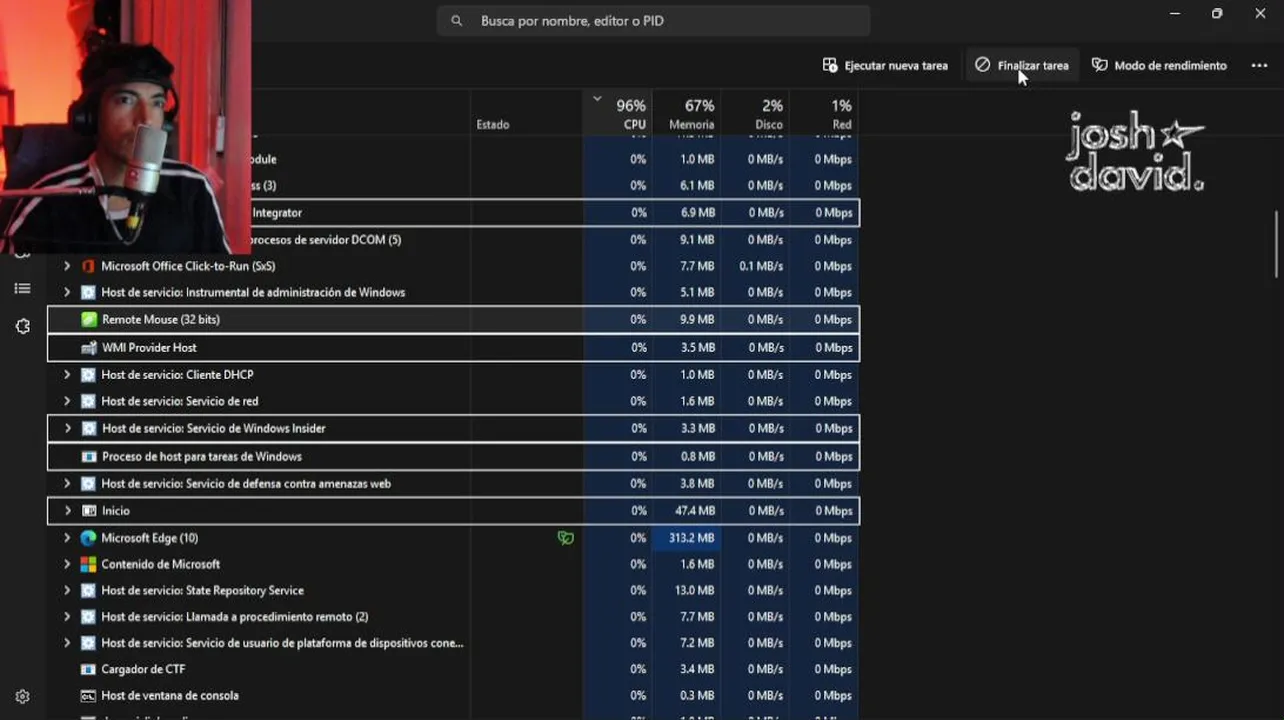
Task: Click the green efficiency leaf icon on Edge
Action: [x=566, y=538]
